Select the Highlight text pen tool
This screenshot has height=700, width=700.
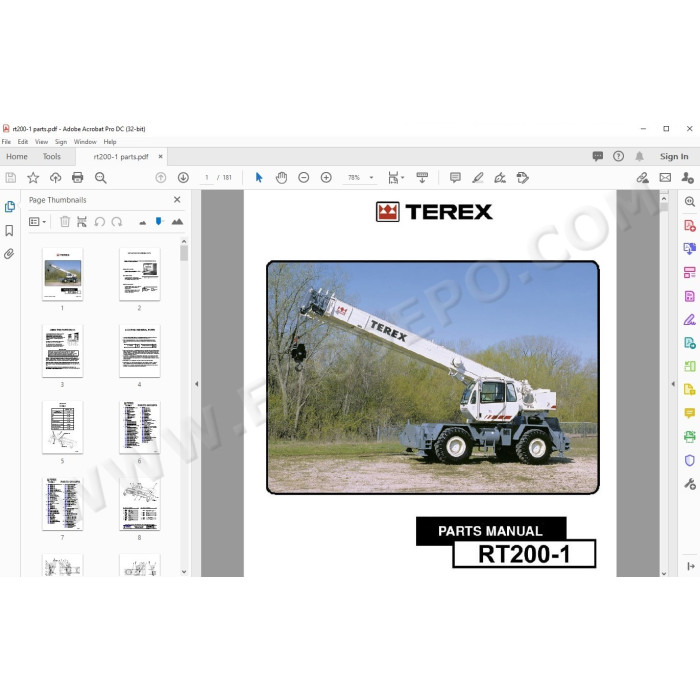(x=478, y=178)
